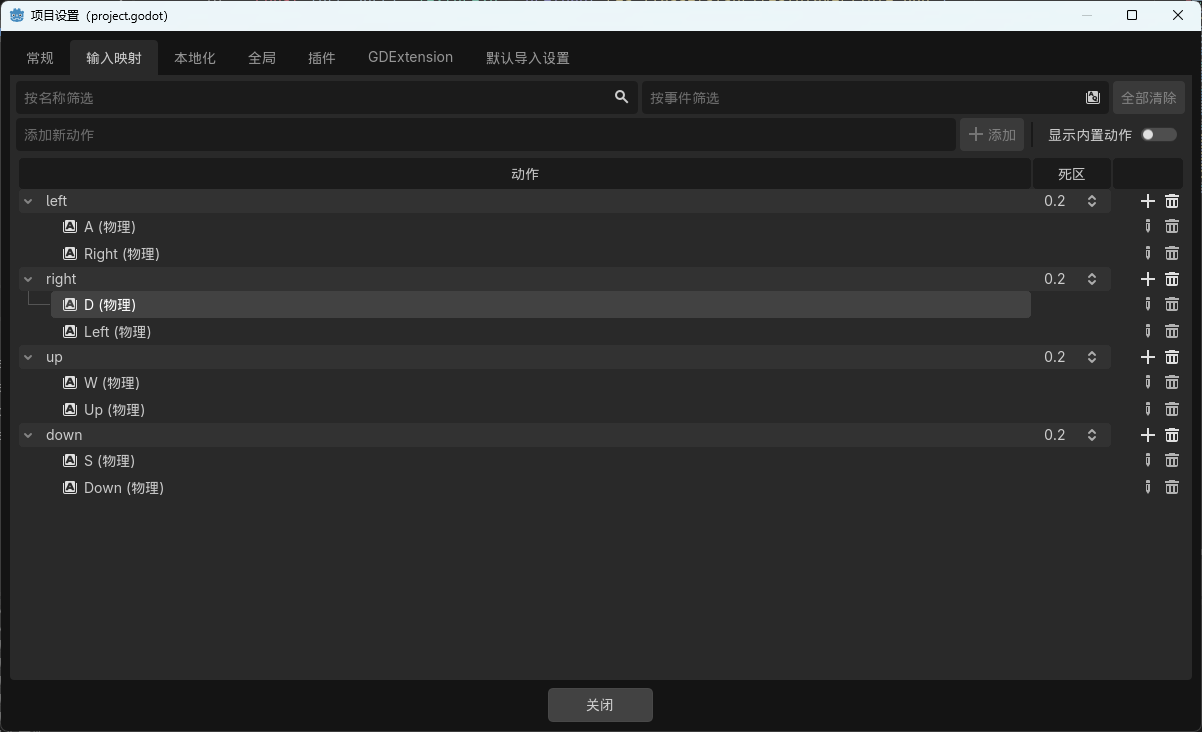Screen dimensions: 1202x732
Task: Adjust the left action deadzone stepper
Action: pos(1092,201)
